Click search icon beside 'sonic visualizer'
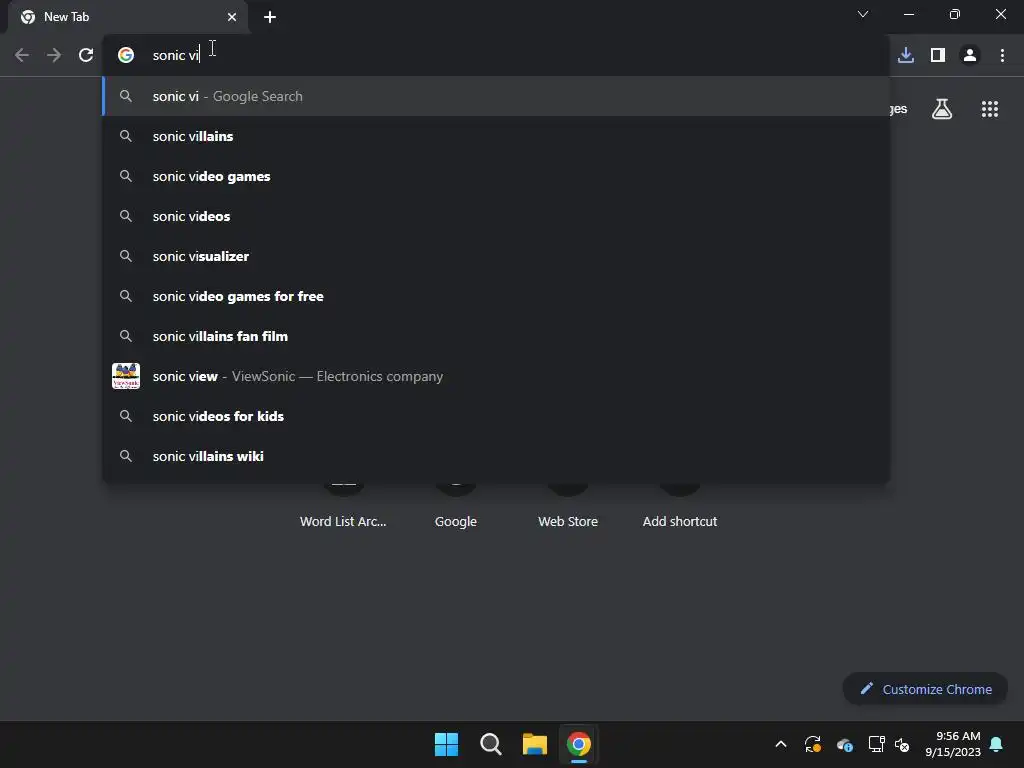Viewport: 1024px width, 768px height. [x=126, y=256]
